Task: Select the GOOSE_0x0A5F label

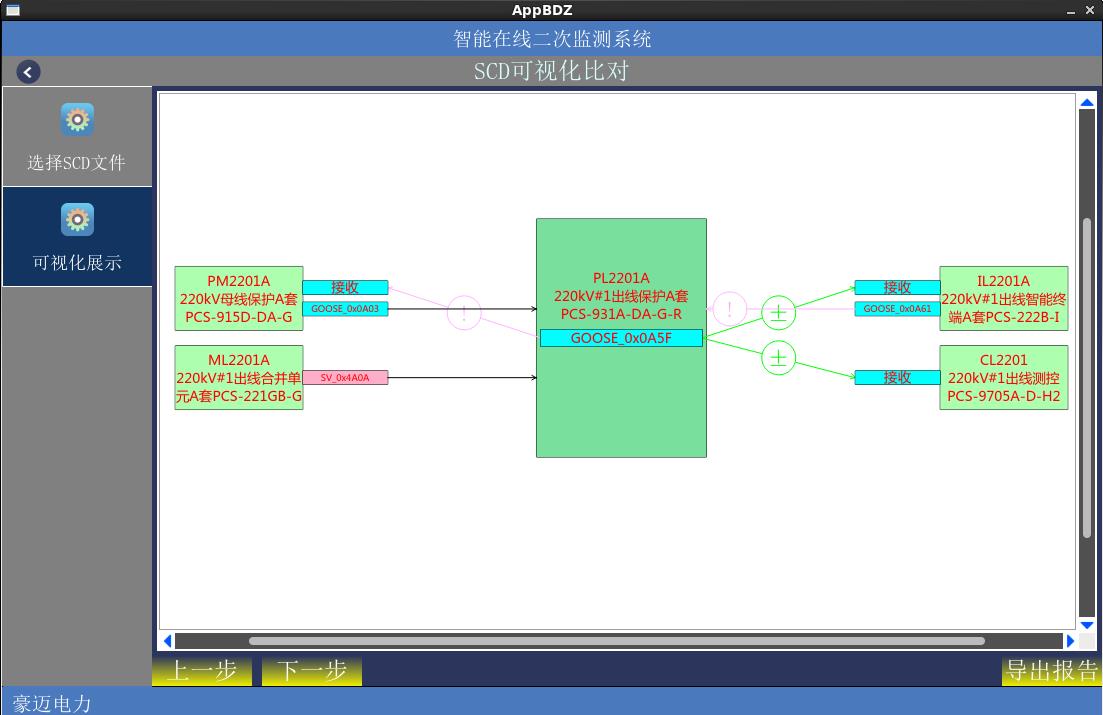Action: point(621,338)
